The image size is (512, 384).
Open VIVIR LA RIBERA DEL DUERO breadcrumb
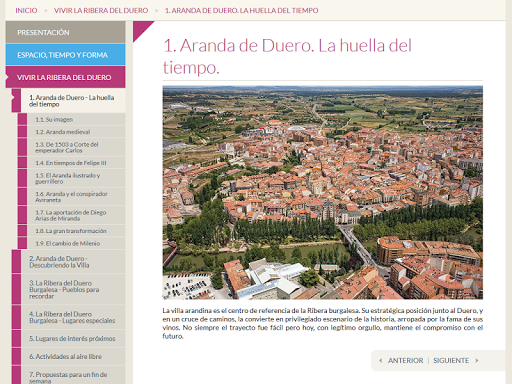coord(101,10)
